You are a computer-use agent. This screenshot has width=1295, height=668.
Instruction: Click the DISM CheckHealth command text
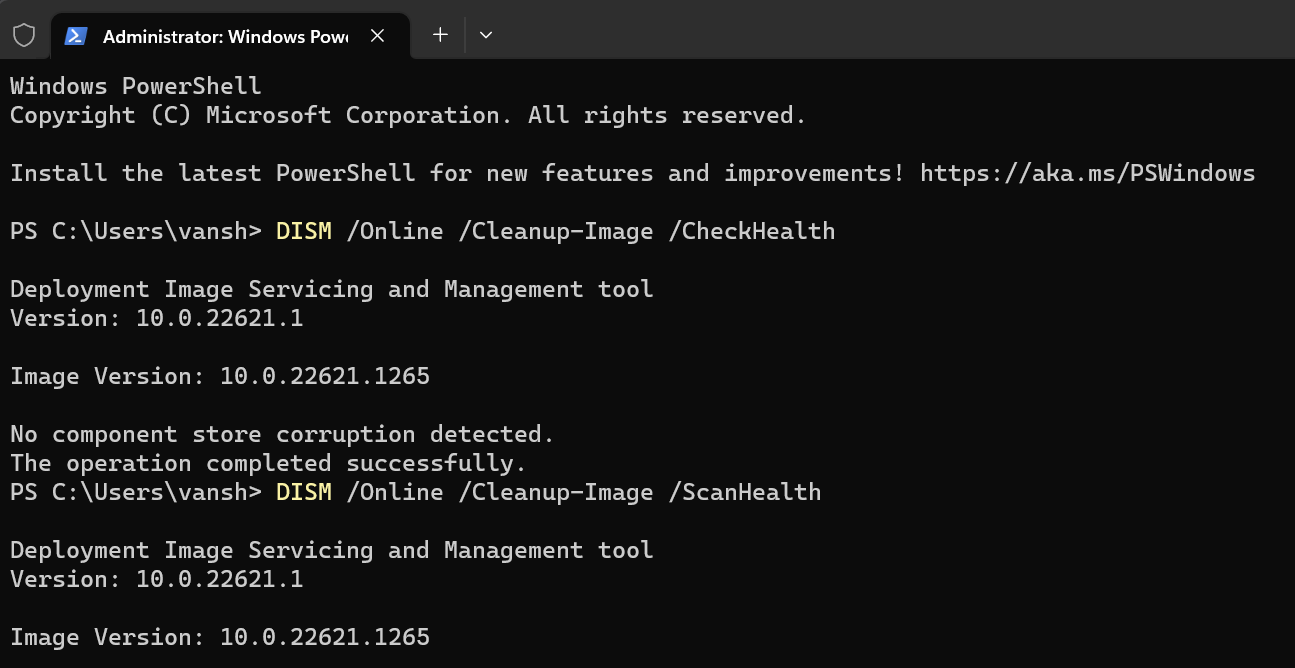(555, 231)
